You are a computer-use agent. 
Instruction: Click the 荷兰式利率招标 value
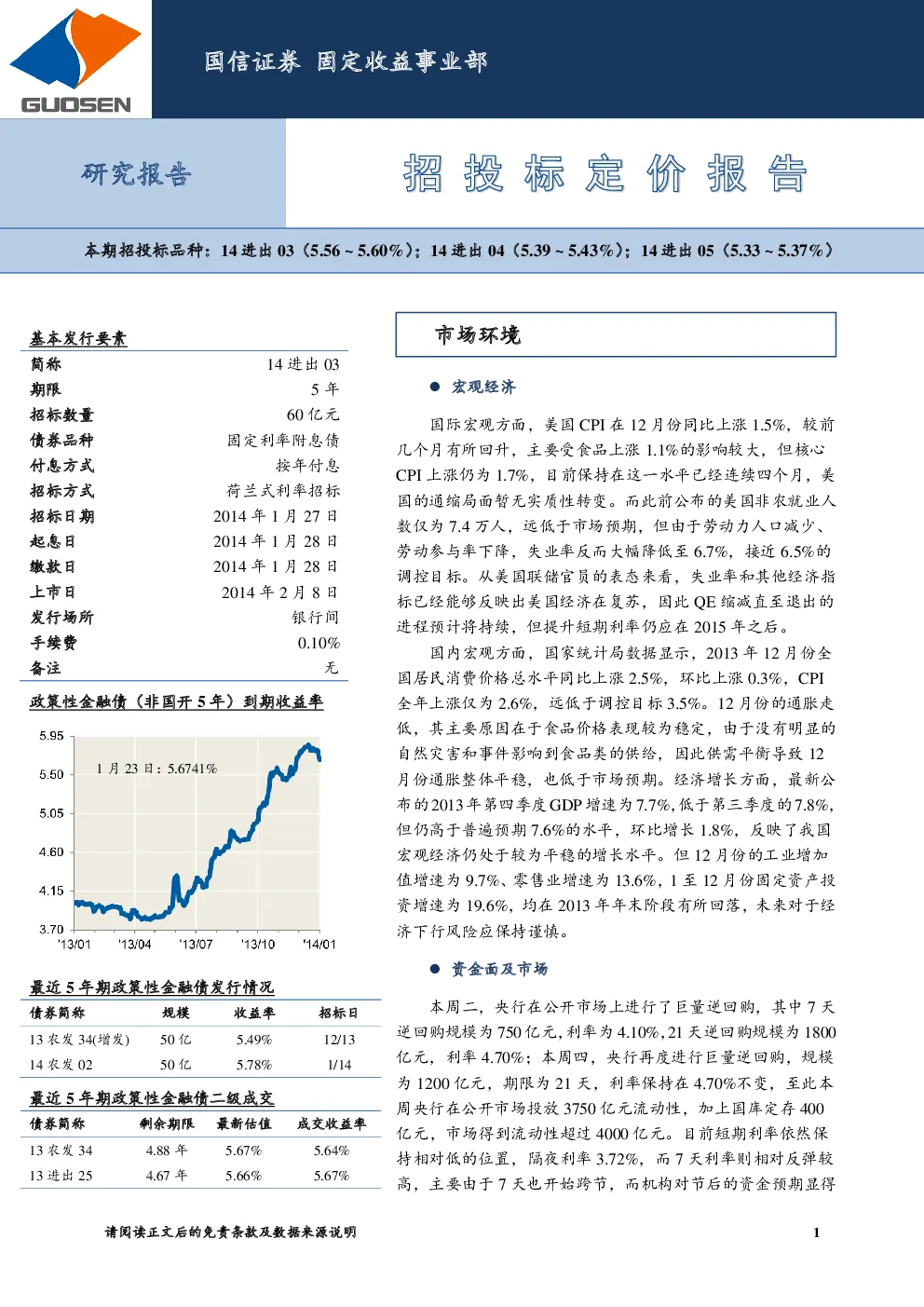point(283,490)
